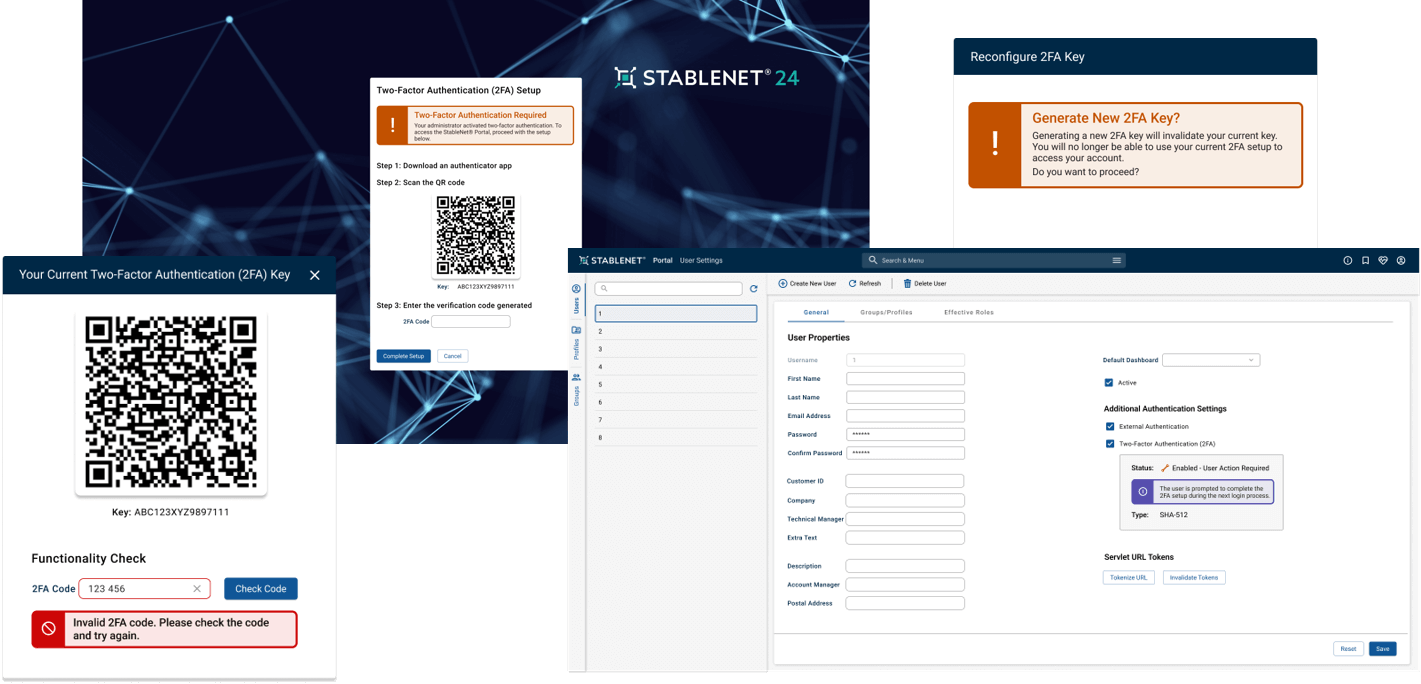1421x684 pixels.
Task: Click the pencil icon next to Status
Action: [x=1165, y=468]
